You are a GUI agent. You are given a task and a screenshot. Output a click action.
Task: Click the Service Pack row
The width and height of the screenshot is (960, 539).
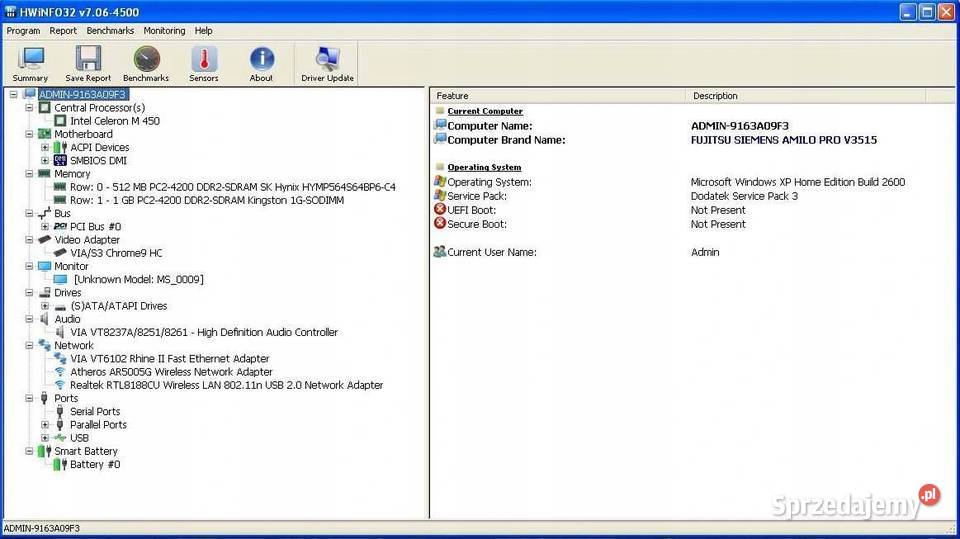point(692,196)
